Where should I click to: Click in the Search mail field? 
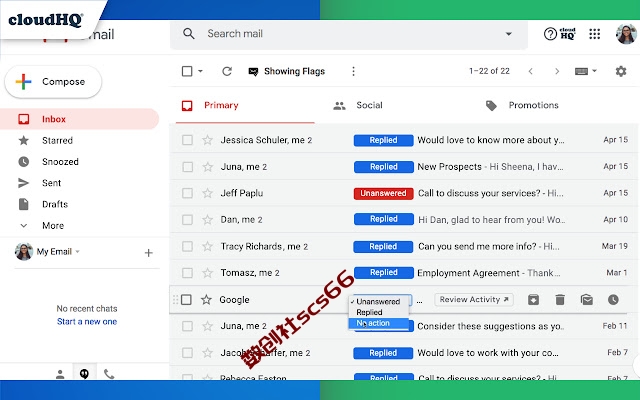[x=351, y=34]
